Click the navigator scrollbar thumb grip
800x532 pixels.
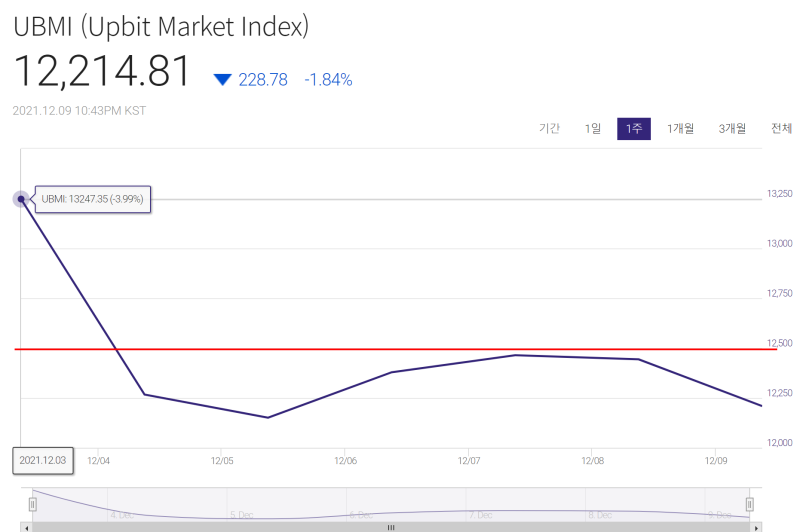click(391, 527)
